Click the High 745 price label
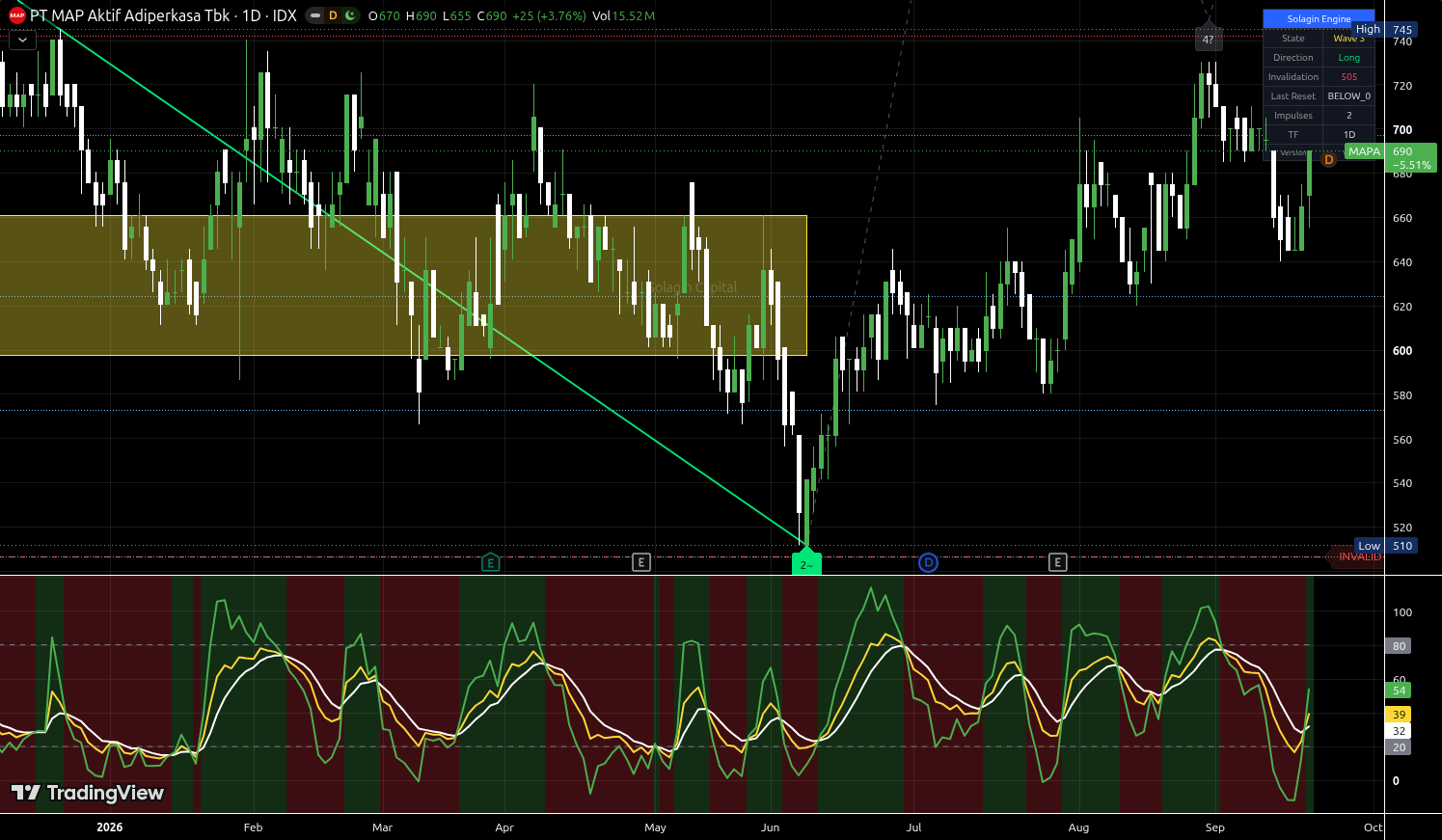Viewport: 1442px width, 840px height. (x=1384, y=30)
